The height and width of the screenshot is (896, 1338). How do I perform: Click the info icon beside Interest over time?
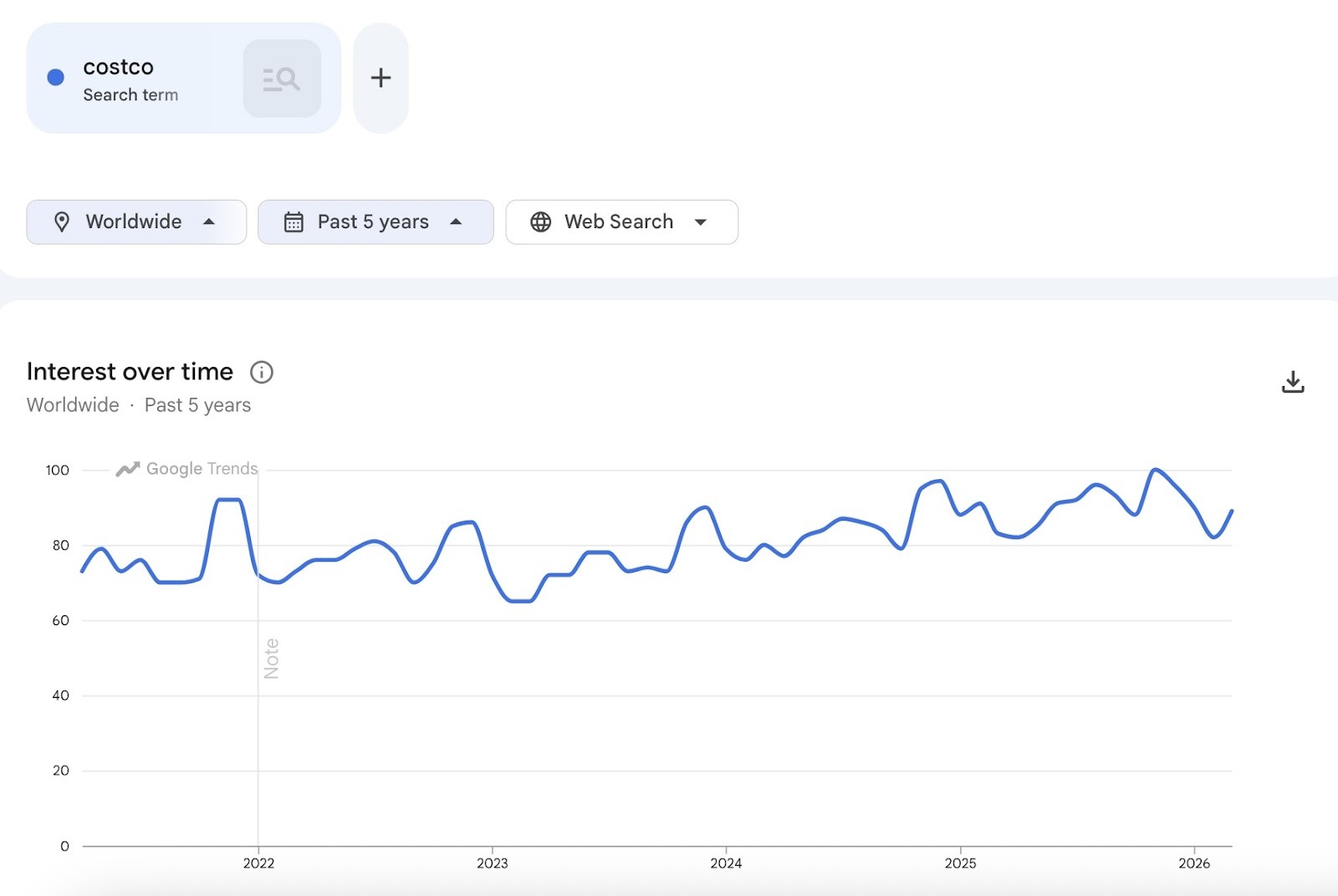[x=262, y=372]
